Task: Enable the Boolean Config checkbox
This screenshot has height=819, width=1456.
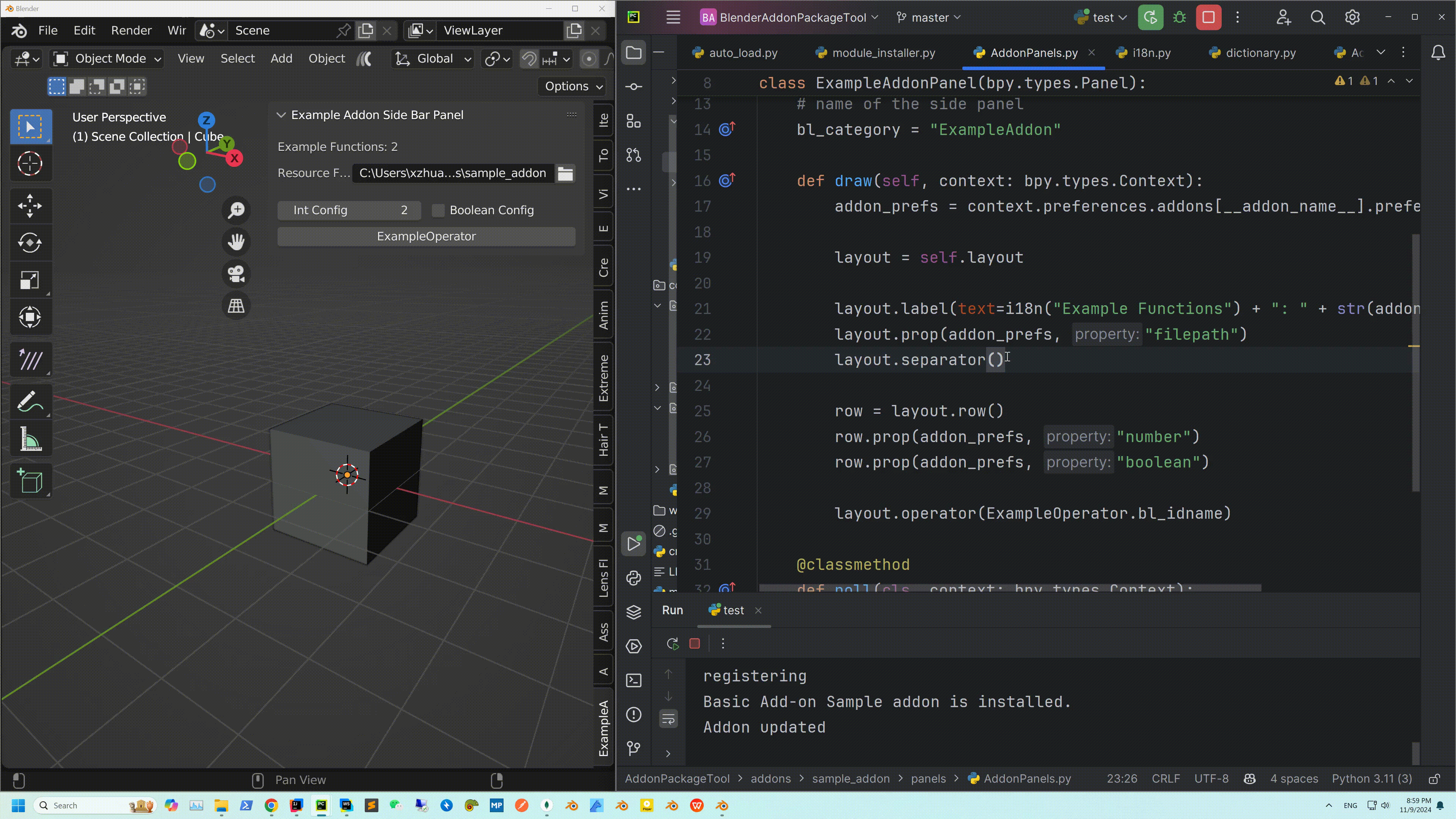Action: (438, 210)
